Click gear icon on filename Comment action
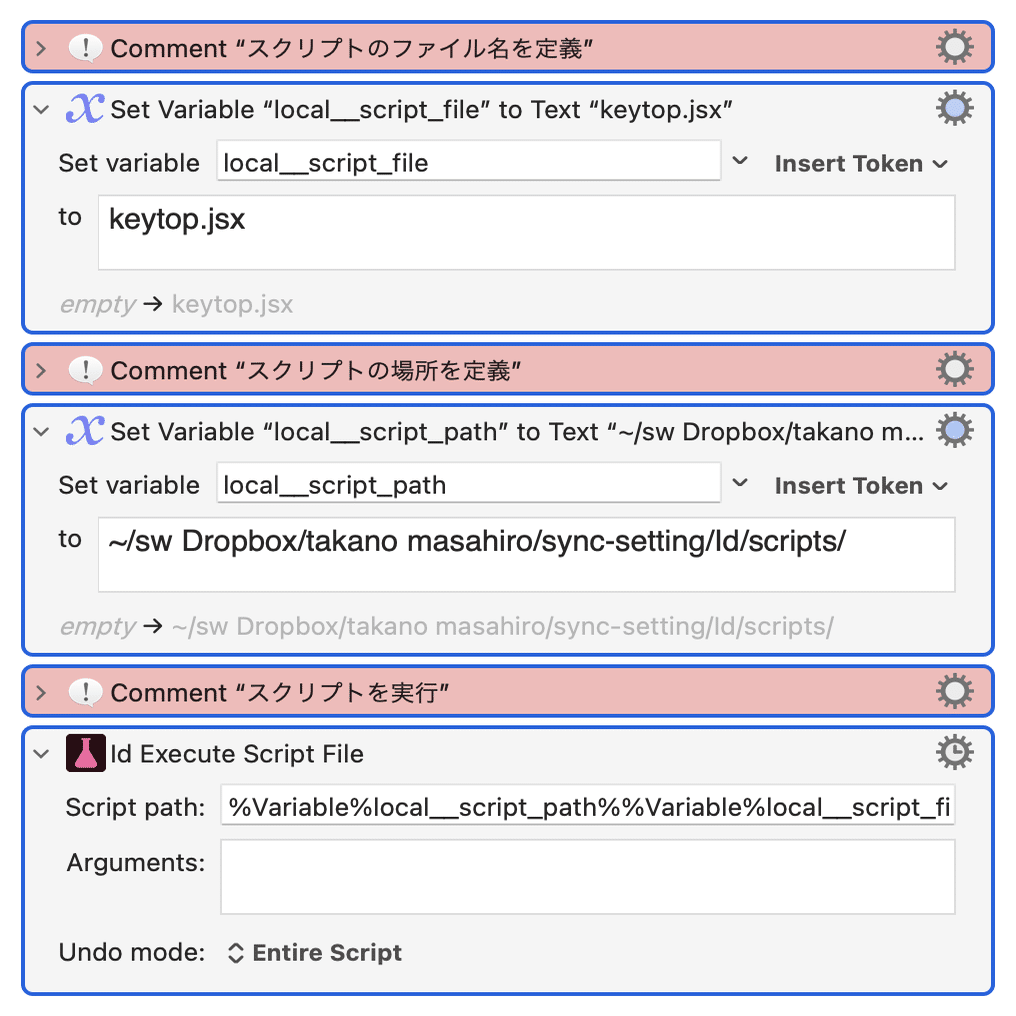This screenshot has width=1016, height=1016. tap(954, 48)
